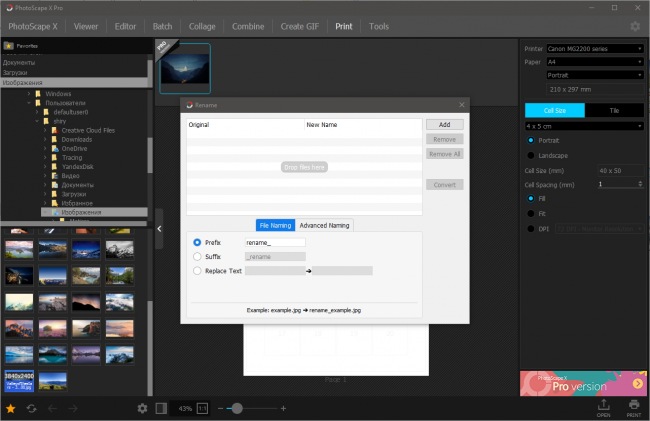Switch to the Batch tab
This screenshot has height=421, width=650.
pos(162,27)
